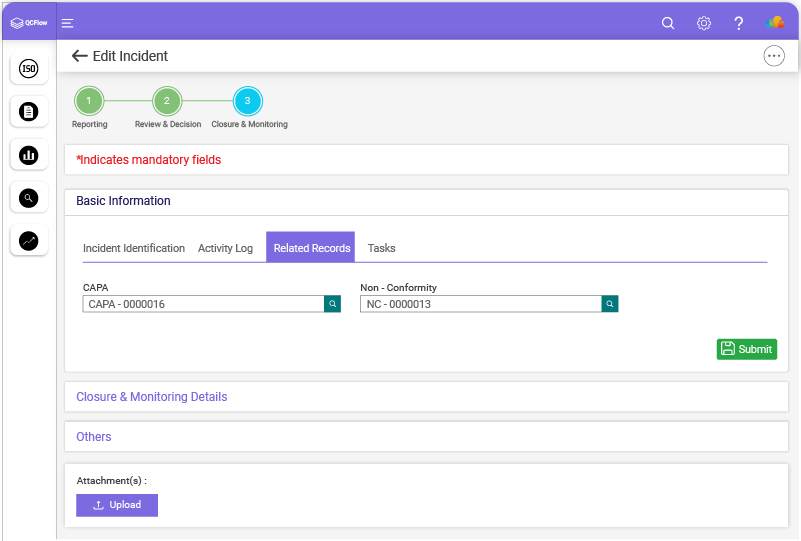Screen dimensions: 801x541
Task: Click the CAPA lookup search button
Action: click(x=333, y=304)
